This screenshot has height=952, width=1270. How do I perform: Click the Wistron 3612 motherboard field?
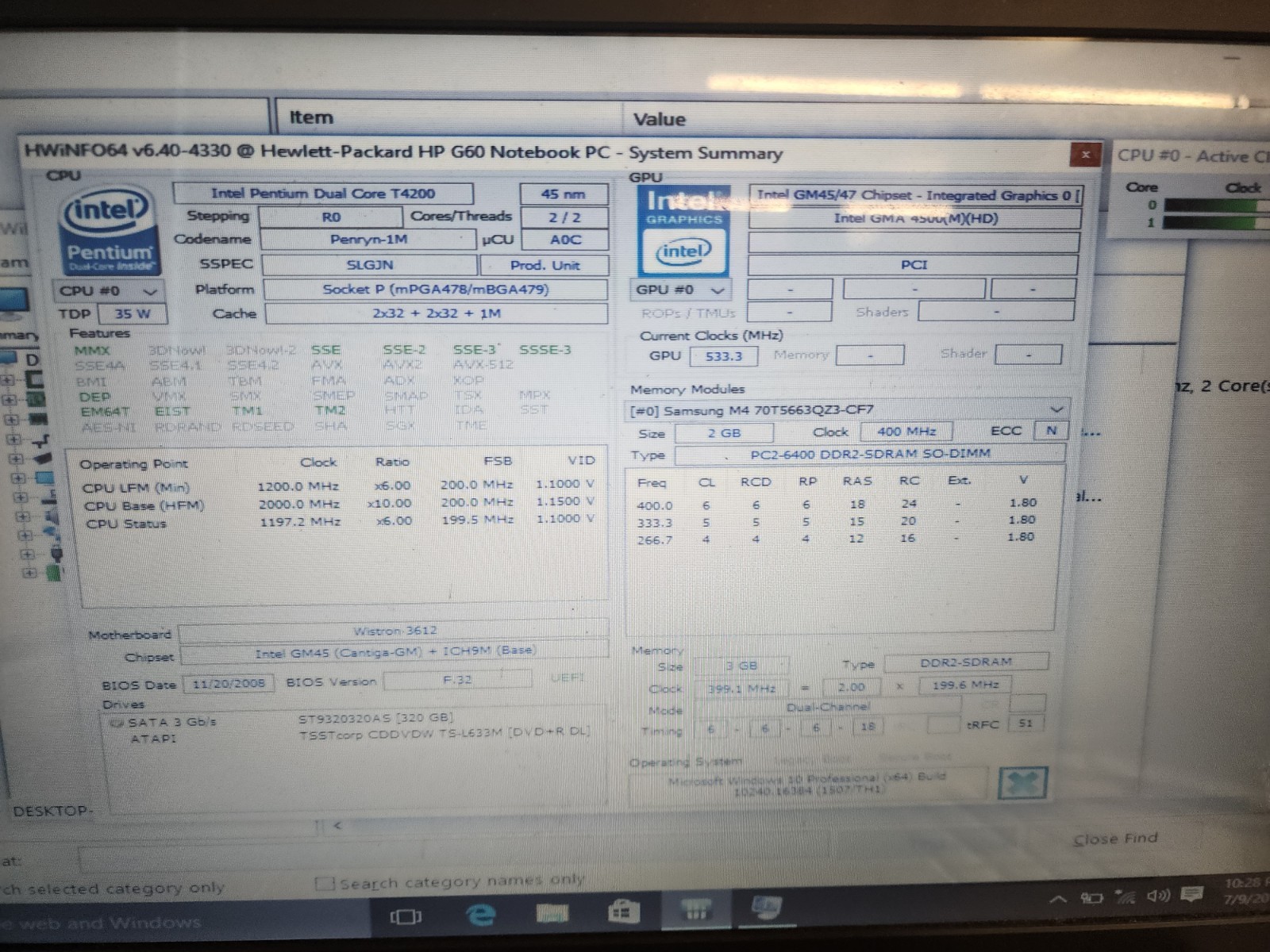(394, 631)
